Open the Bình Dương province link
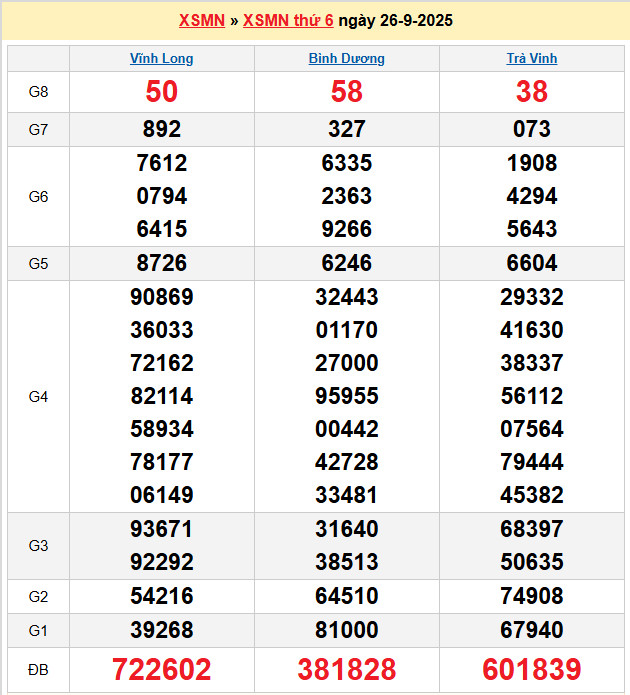Image resolution: width=630 pixels, height=695 pixels. [347, 59]
